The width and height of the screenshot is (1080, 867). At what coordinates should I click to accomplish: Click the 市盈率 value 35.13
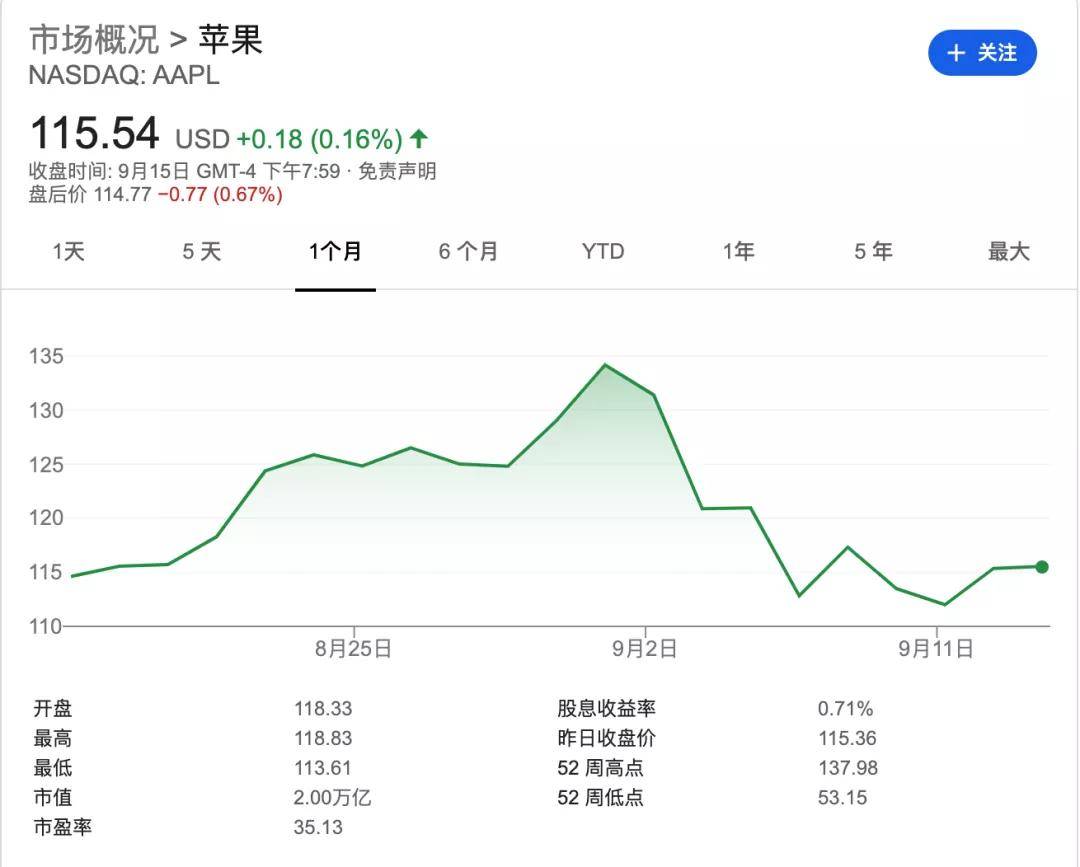pos(318,828)
